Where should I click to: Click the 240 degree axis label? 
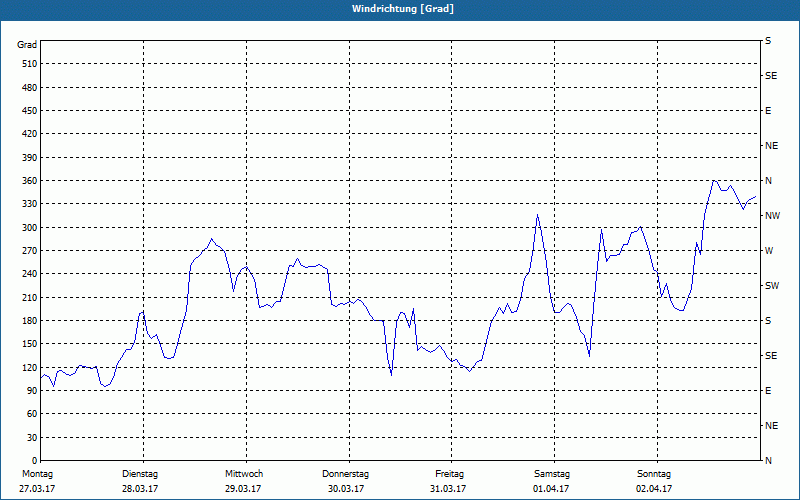30,274
